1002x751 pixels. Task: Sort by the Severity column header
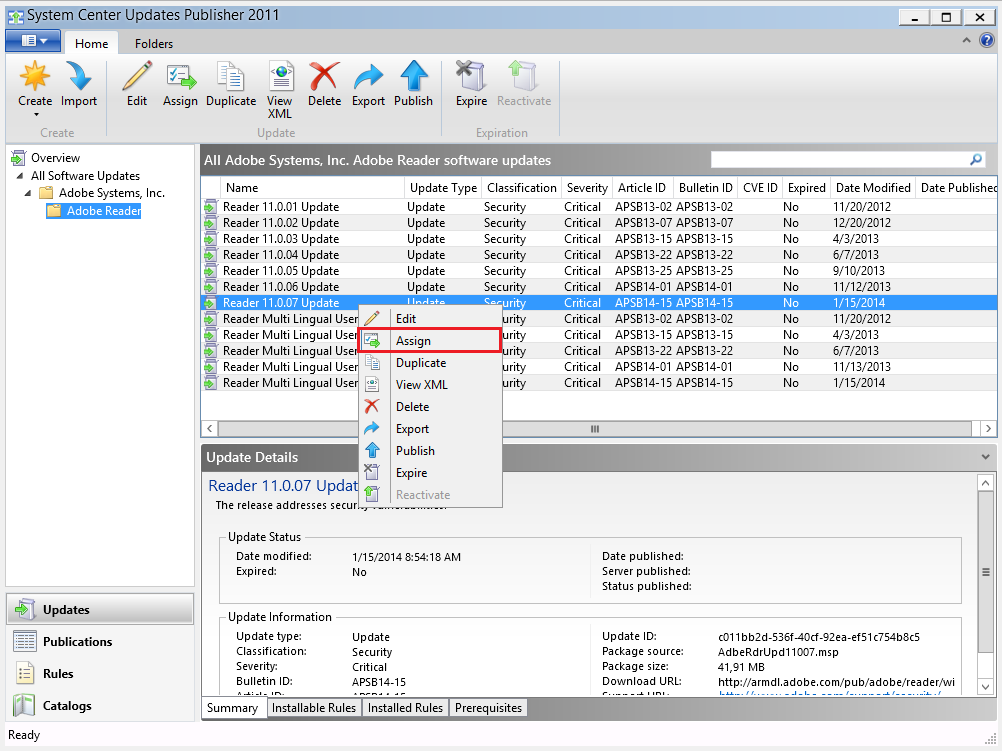tap(587, 188)
